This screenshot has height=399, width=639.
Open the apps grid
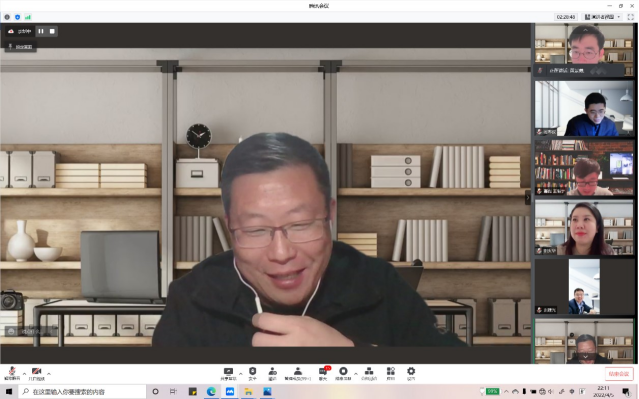(x=391, y=373)
